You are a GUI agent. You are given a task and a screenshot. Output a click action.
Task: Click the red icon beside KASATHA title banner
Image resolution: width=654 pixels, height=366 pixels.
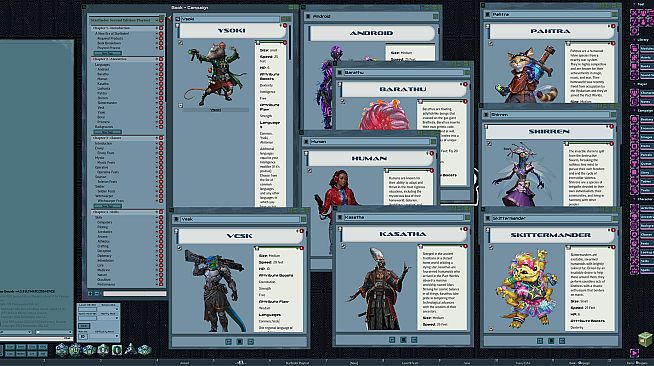[465, 229]
